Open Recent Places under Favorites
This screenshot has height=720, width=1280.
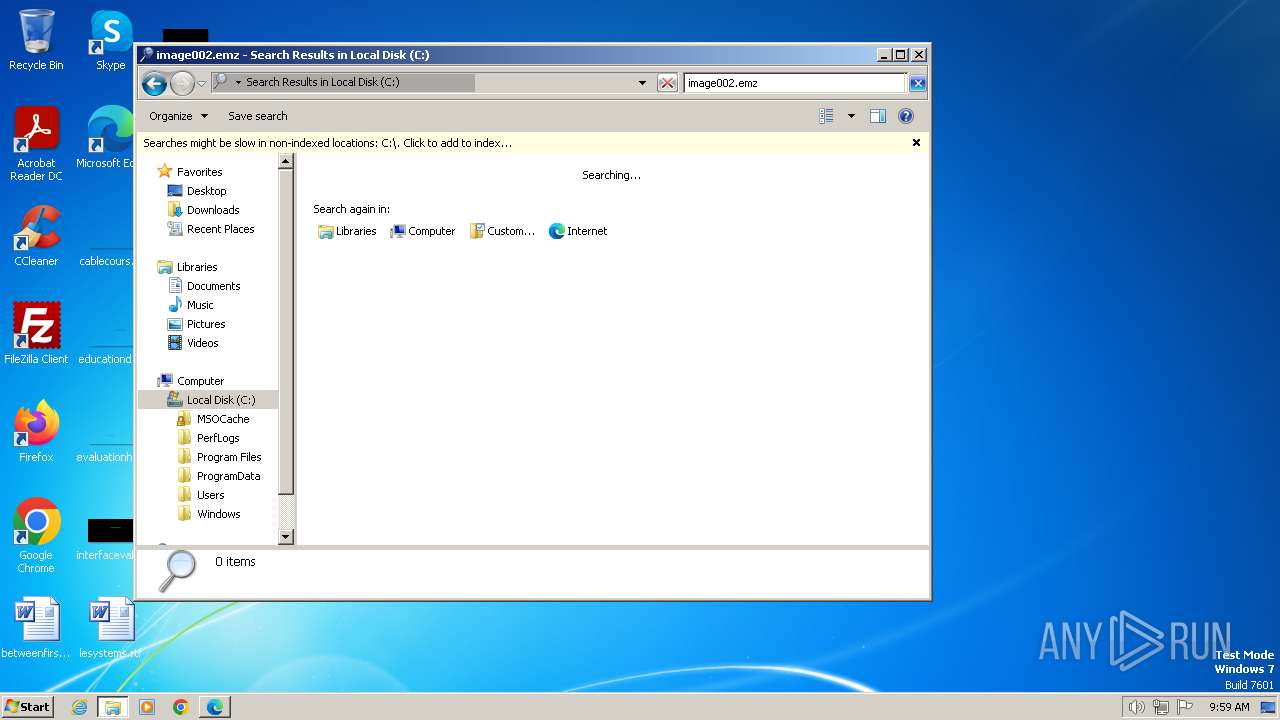(220, 229)
